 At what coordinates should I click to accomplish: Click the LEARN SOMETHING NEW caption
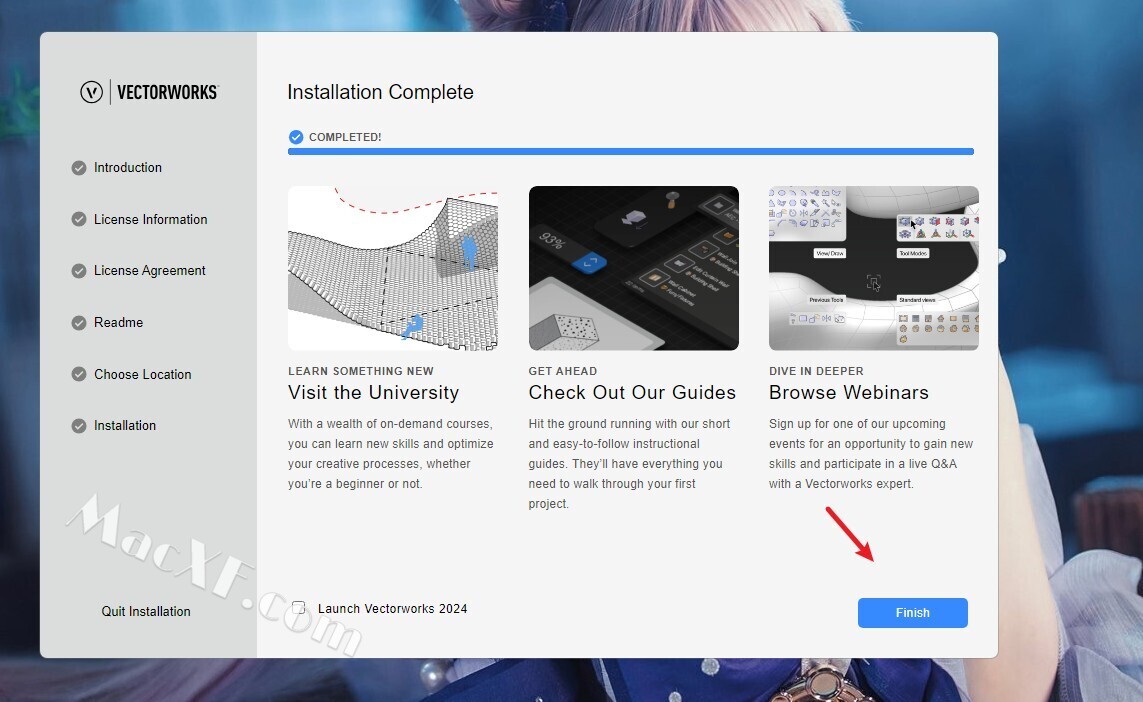click(x=361, y=371)
